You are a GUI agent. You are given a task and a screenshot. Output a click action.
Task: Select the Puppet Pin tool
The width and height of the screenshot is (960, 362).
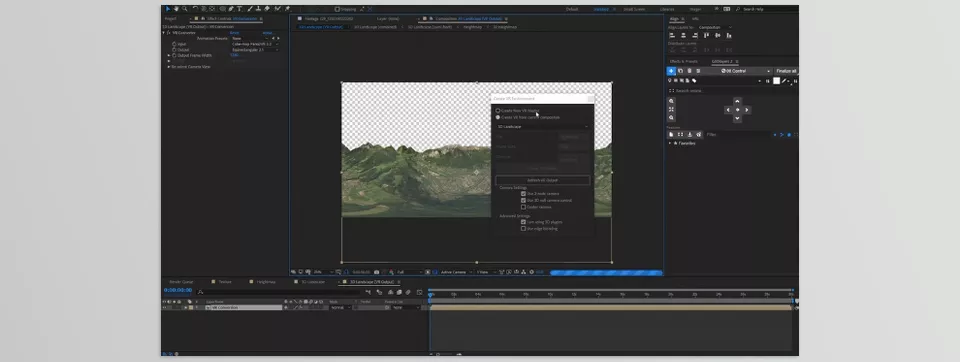pos(287,9)
